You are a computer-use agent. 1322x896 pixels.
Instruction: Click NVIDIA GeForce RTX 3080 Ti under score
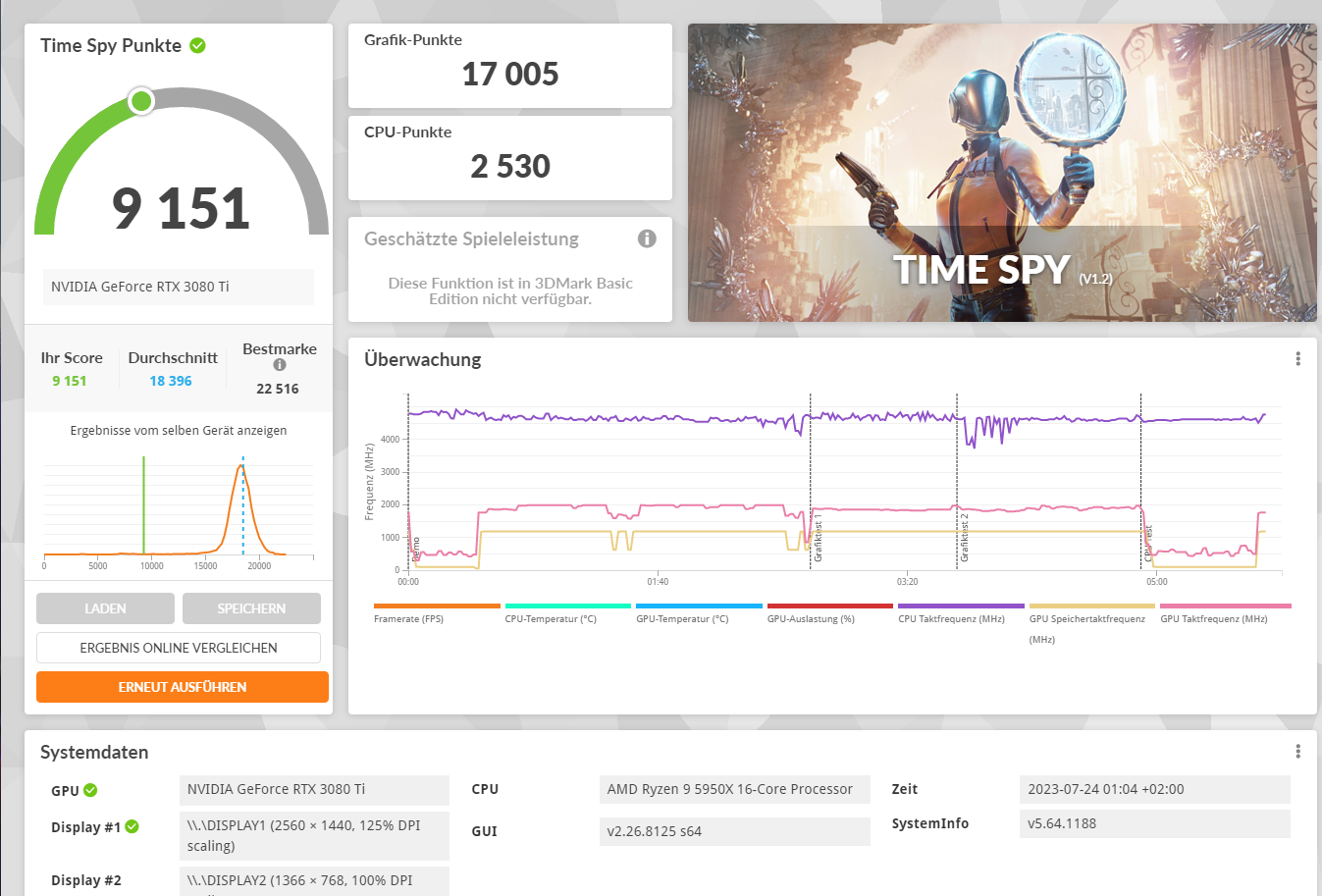point(179,287)
